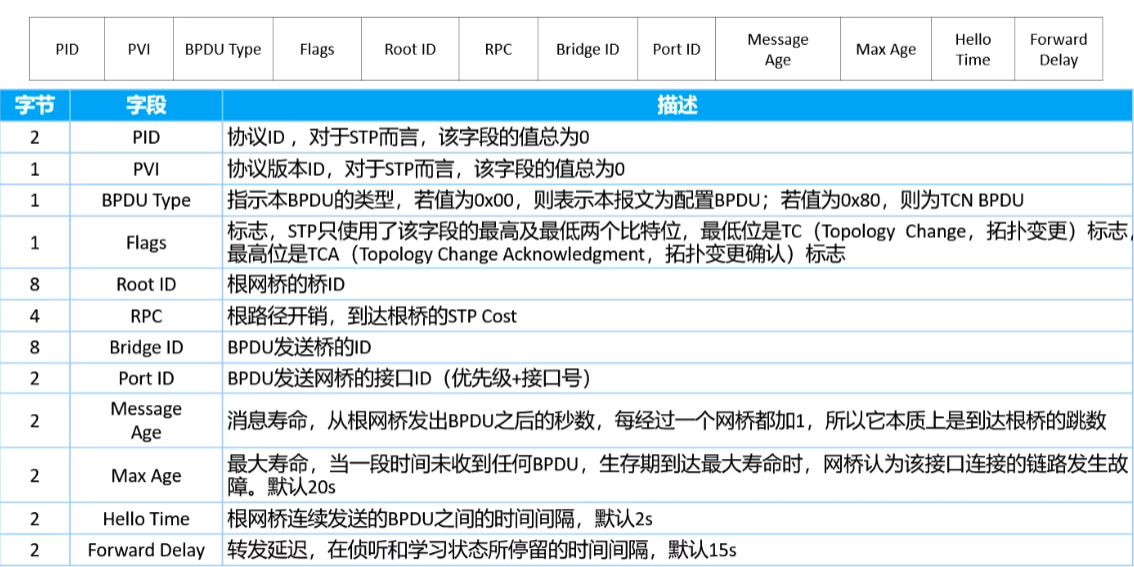The image size is (1134, 567).
Task: Click the RPC box in the top diagram
Action: click(x=498, y=50)
